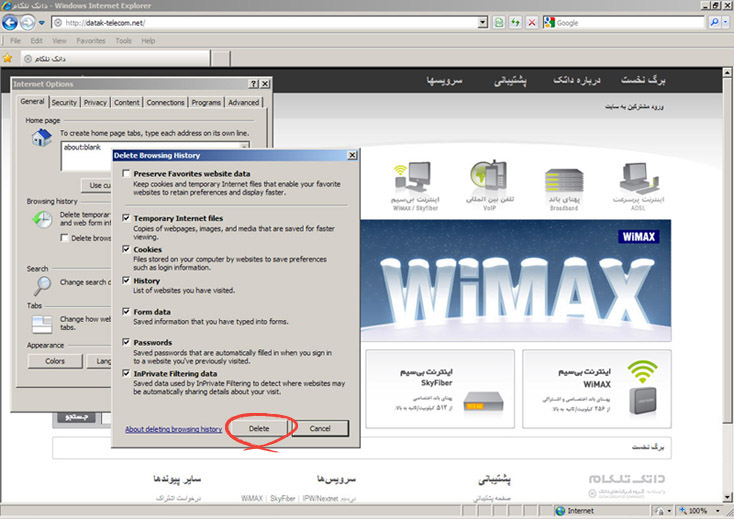The height and width of the screenshot is (519, 734).
Task: Open the File menu
Action: click(x=15, y=41)
